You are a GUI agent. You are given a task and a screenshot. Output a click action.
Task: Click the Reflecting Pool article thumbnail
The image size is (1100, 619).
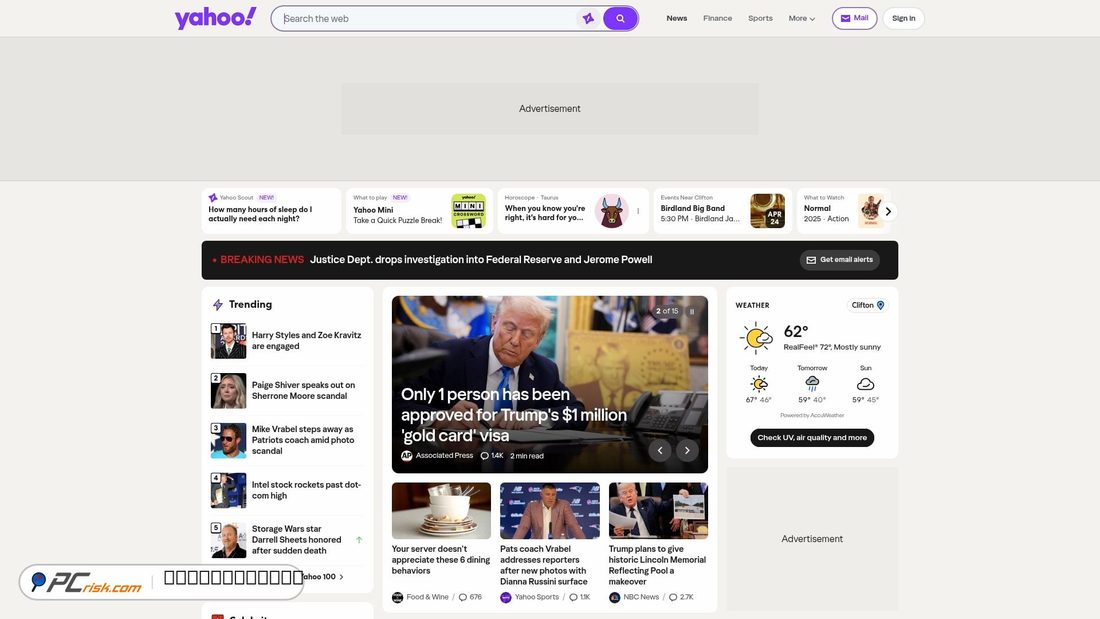tap(658, 511)
